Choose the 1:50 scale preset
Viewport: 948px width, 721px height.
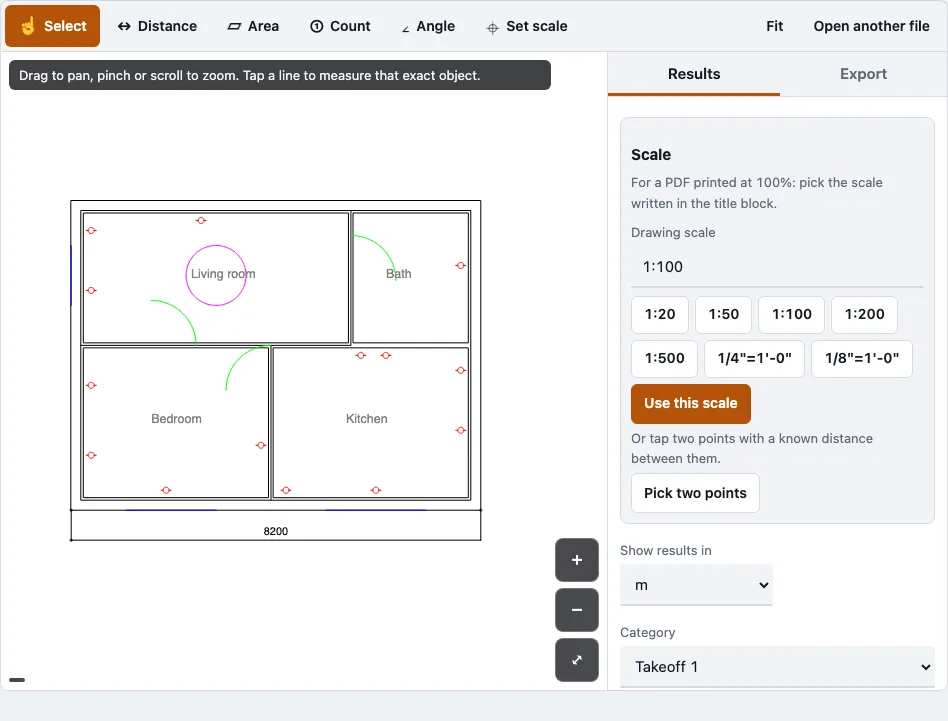(723, 314)
